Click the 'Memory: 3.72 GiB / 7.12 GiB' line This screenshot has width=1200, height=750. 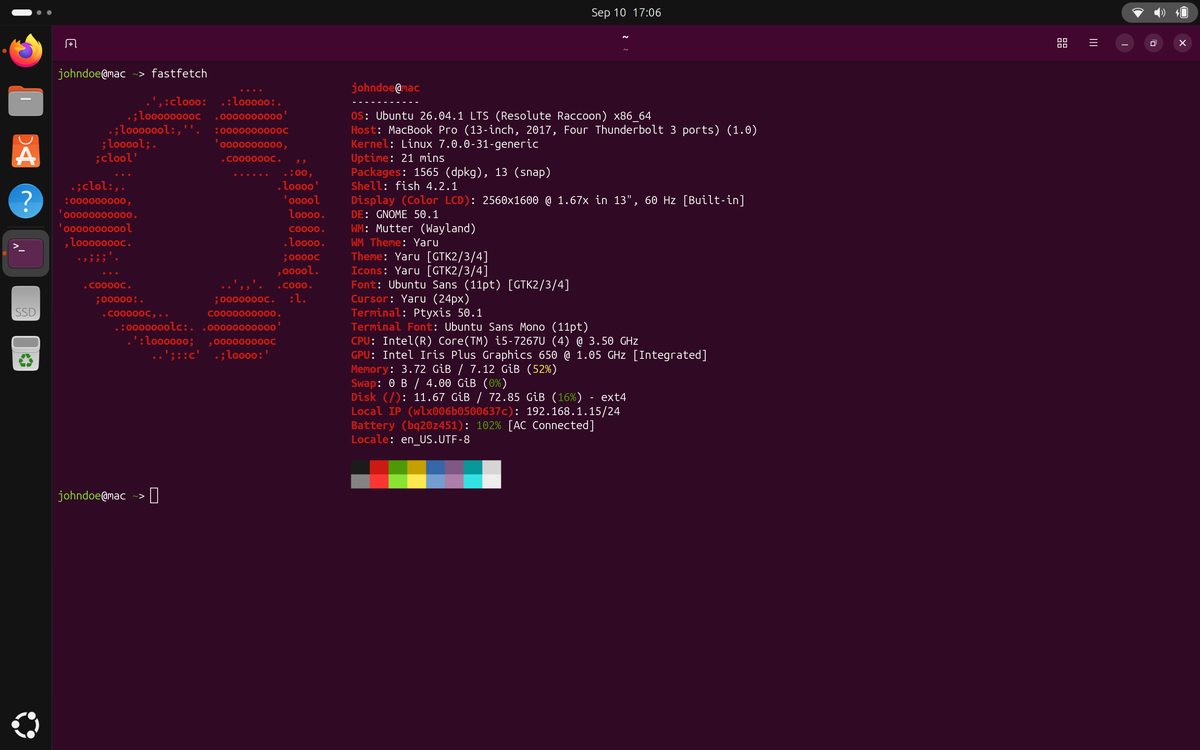454,369
